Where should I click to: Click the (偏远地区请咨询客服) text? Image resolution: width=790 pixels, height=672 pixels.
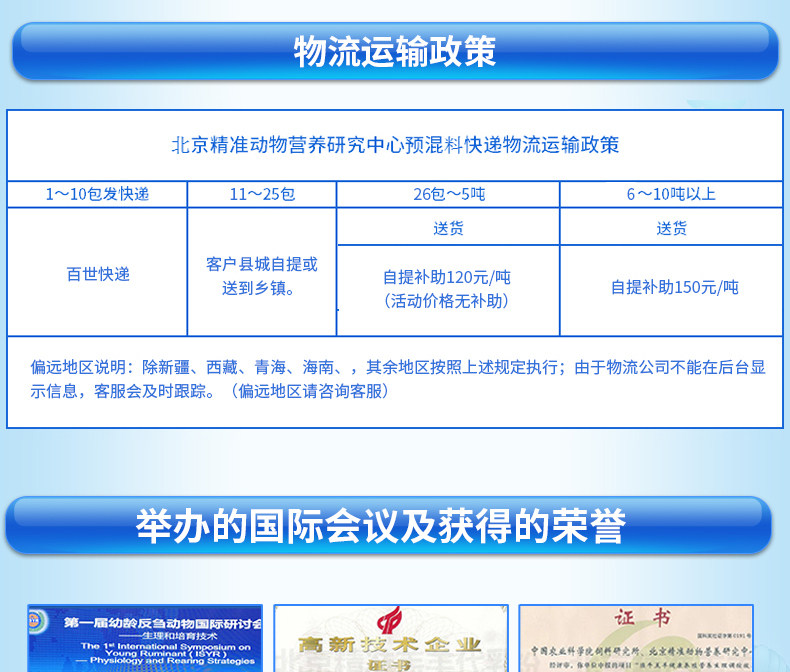(309, 391)
